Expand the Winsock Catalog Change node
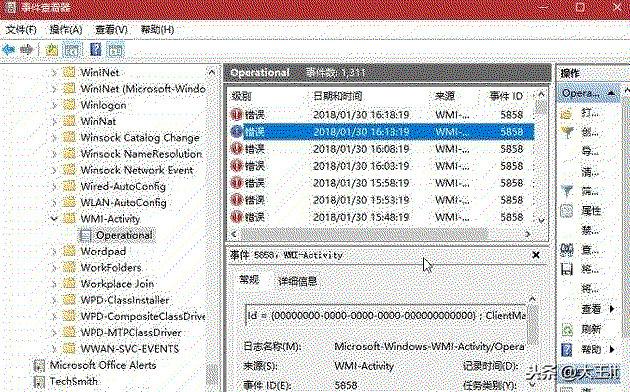 (x=54, y=138)
